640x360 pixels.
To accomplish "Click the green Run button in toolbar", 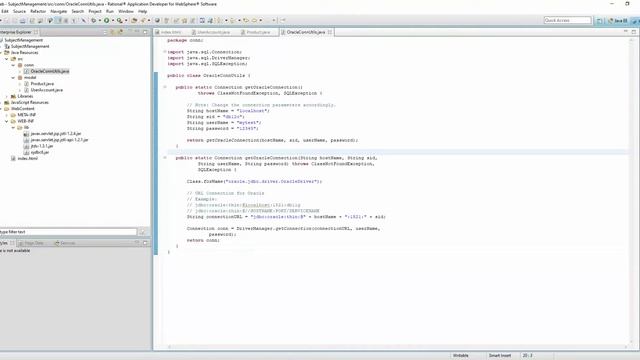I will click(x=107, y=20).
